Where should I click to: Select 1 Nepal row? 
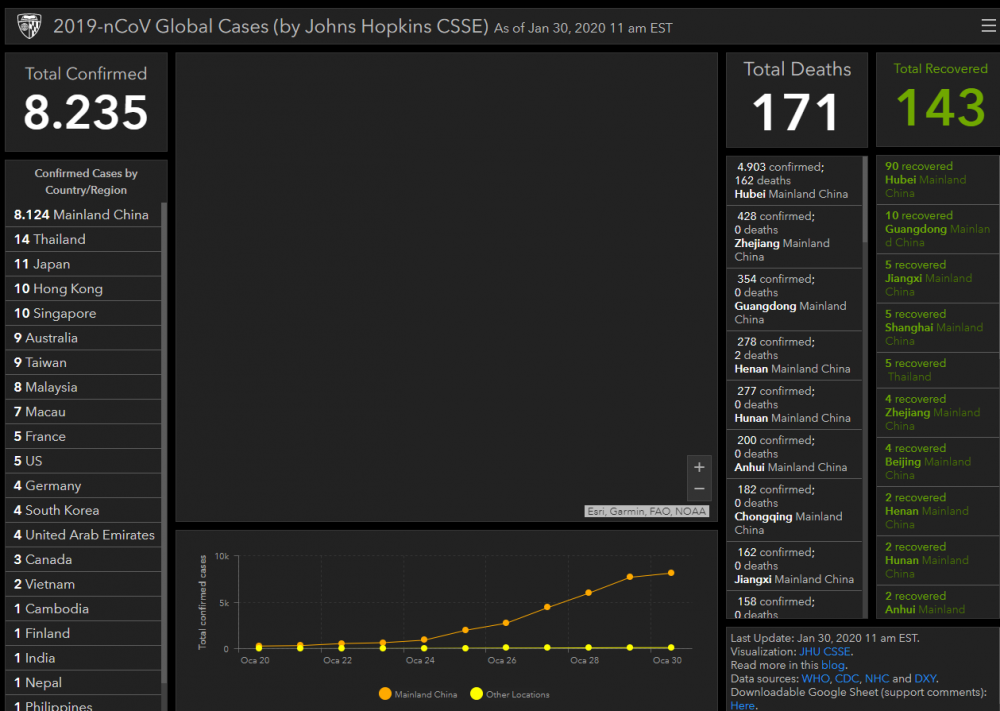83,682
